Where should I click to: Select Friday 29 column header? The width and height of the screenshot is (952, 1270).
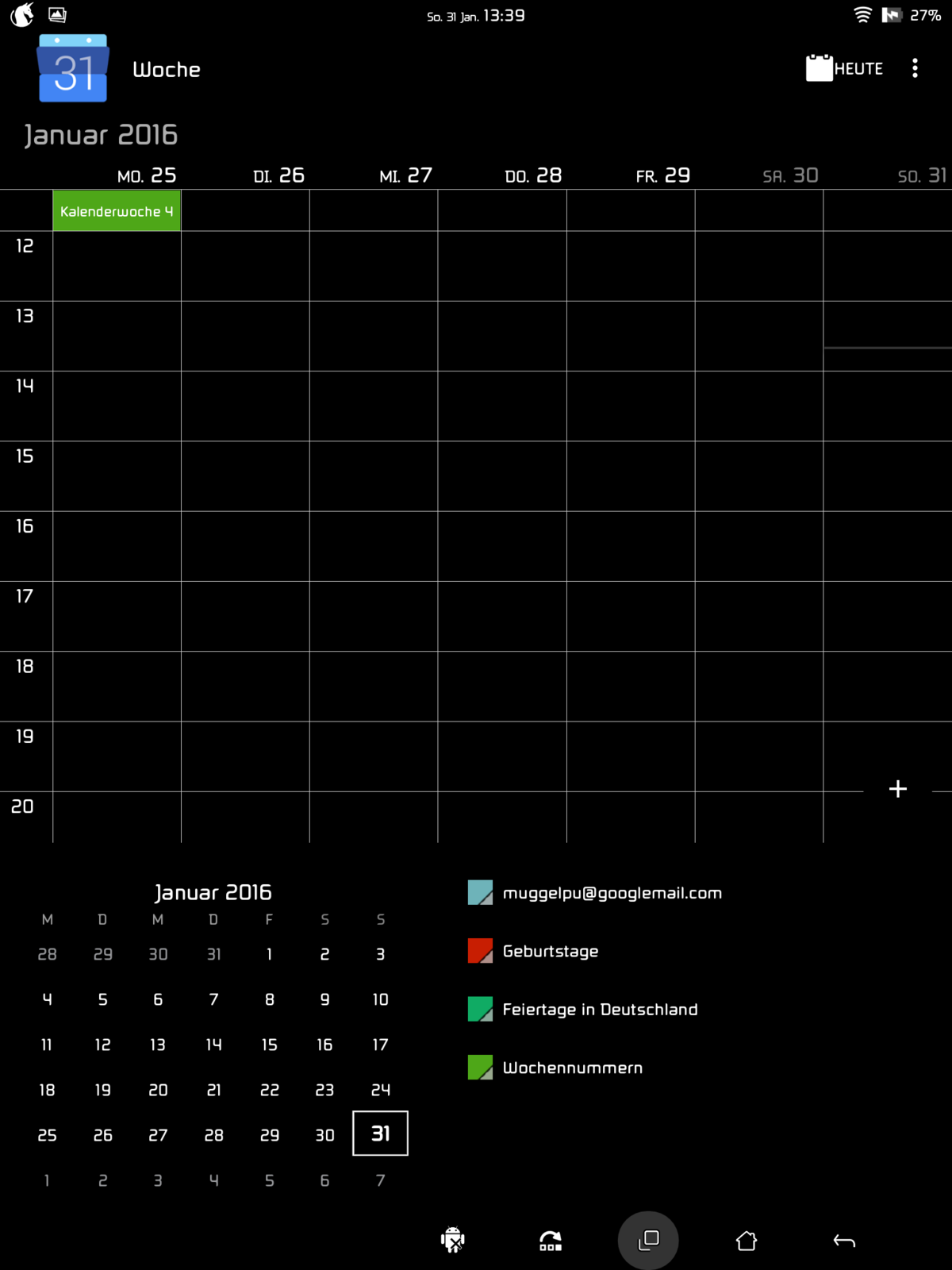coord(662,175)
